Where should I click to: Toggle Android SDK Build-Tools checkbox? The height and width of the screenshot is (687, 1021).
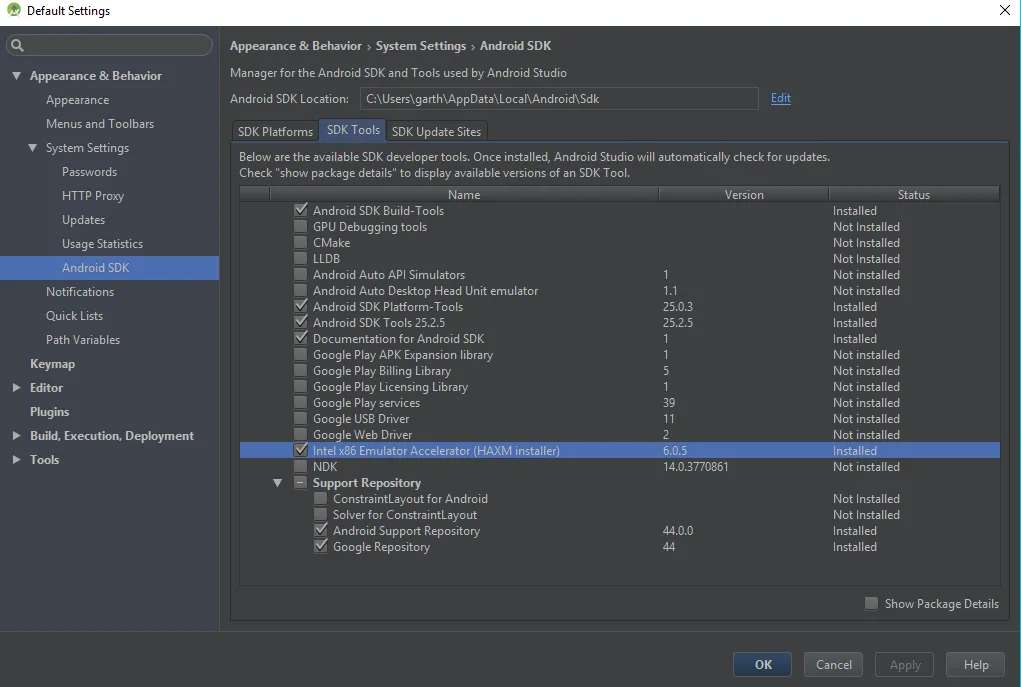coord(301,210)
